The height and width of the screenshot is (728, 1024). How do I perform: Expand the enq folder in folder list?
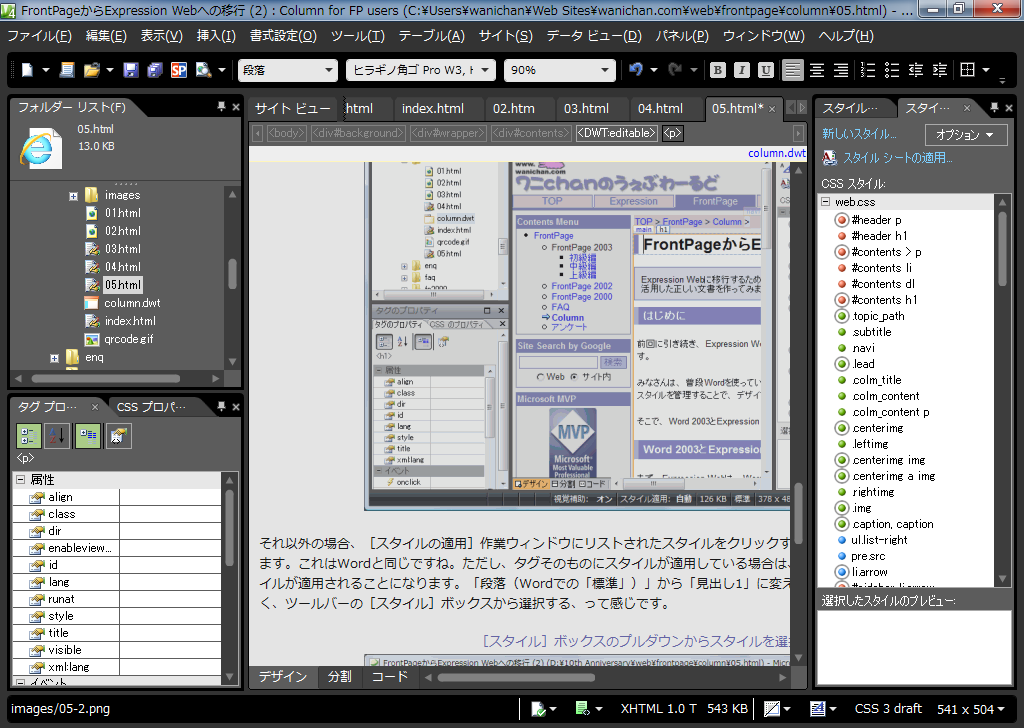point(56,357)
